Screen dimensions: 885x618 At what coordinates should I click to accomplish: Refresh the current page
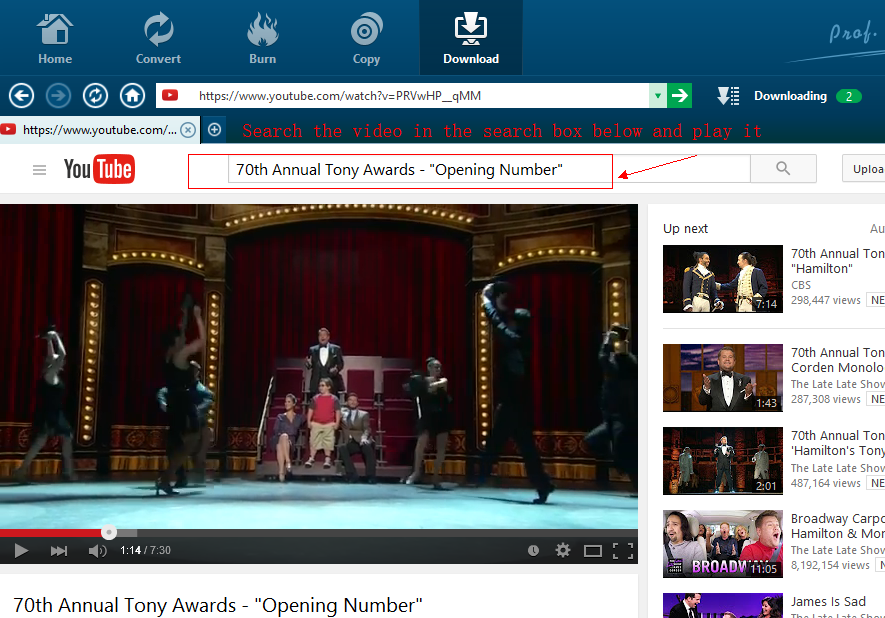(95, 95)
